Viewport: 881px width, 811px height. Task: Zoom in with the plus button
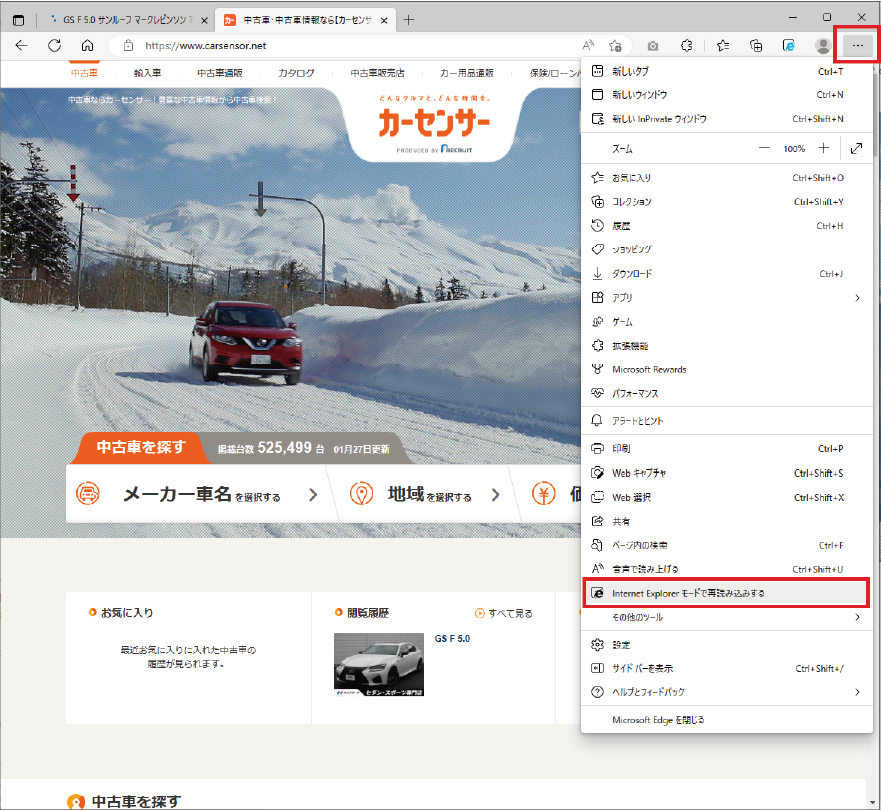coord(824,148)
